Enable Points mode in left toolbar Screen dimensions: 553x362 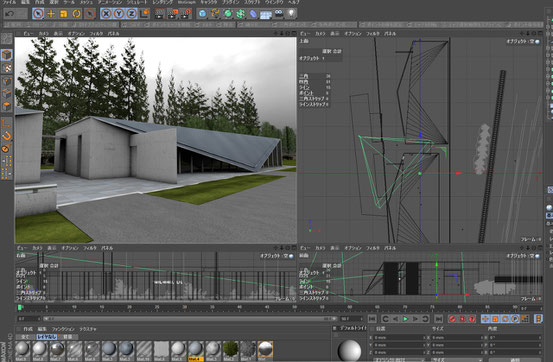(7, 81)
